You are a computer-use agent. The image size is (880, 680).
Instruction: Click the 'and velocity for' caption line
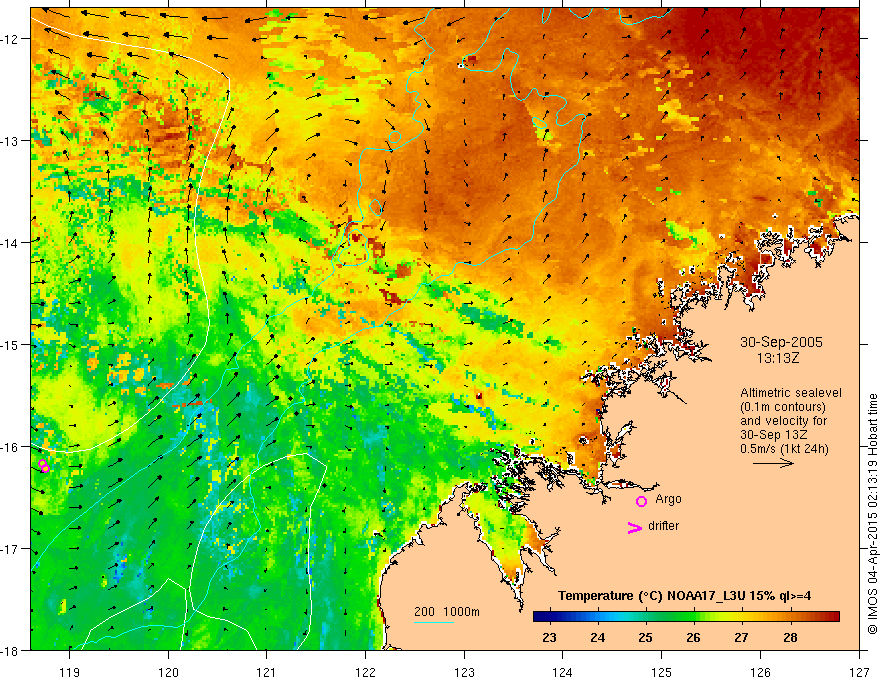point(783,421)
